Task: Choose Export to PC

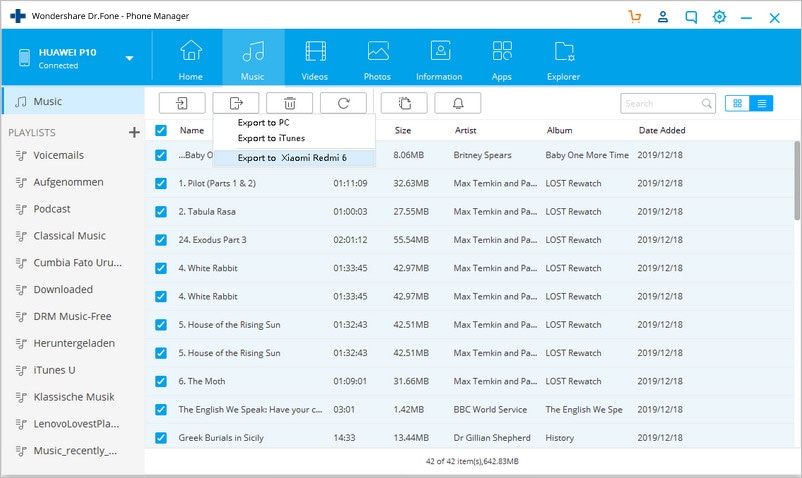Action: tap(263, 123)
